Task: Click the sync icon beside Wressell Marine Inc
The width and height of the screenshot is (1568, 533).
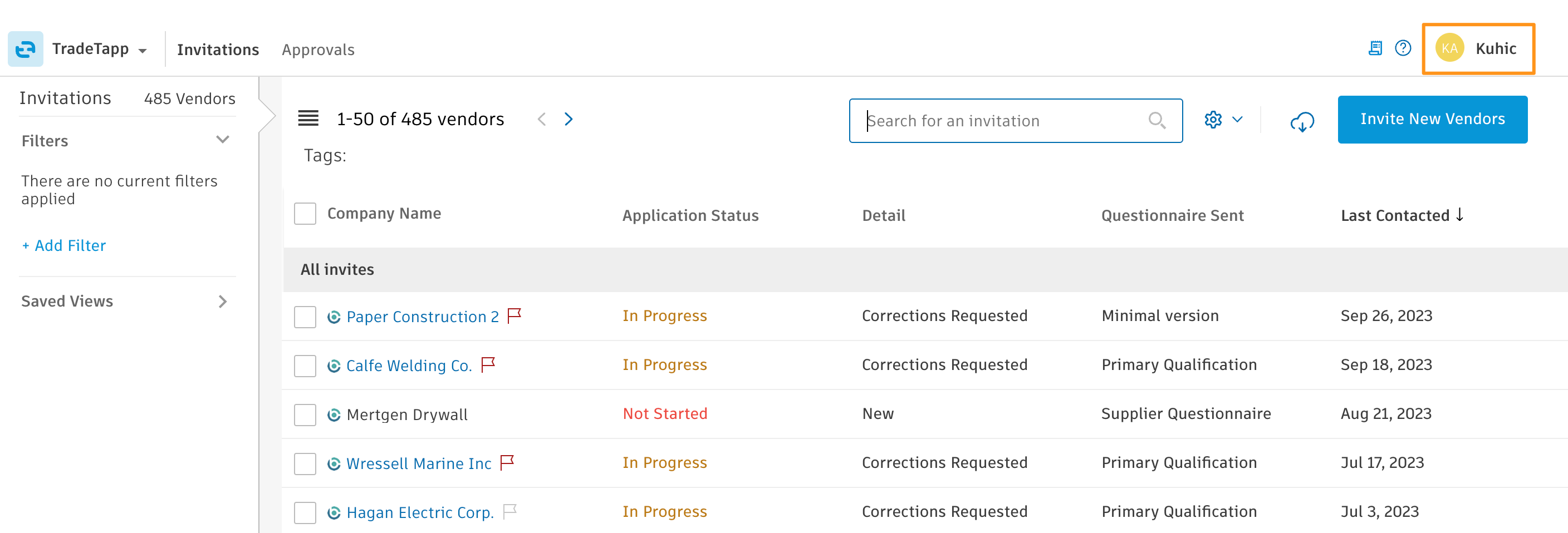Action: tap(334, 463)
